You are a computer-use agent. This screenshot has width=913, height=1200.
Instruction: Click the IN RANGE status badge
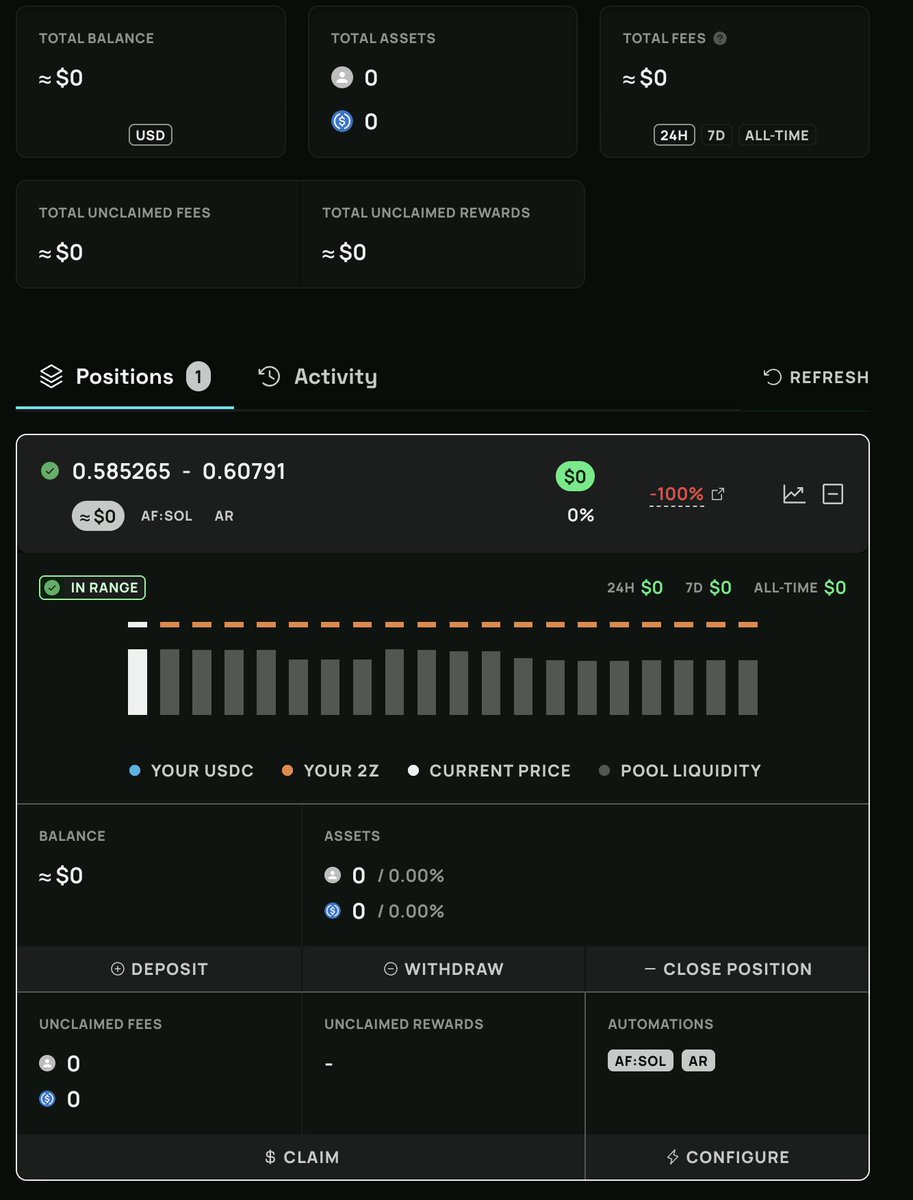coord(92,587)
